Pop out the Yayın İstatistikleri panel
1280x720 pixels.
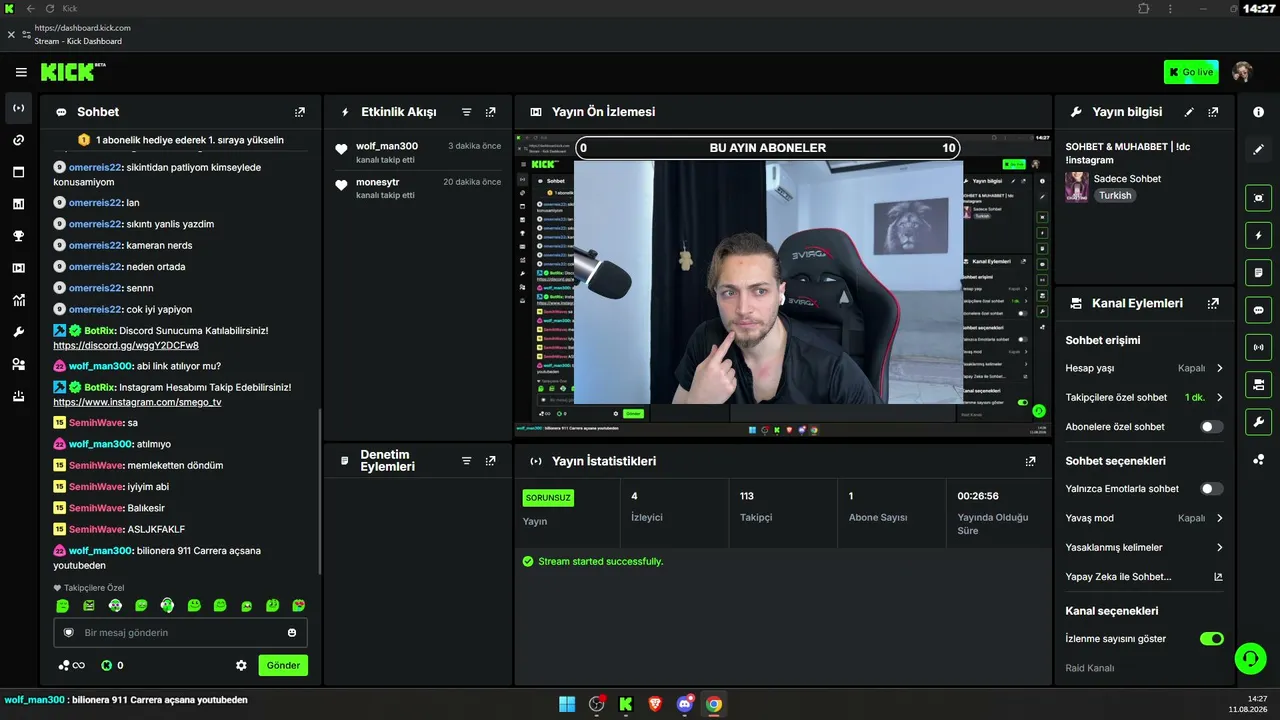pyautogui.click(x=1031, y=461)
